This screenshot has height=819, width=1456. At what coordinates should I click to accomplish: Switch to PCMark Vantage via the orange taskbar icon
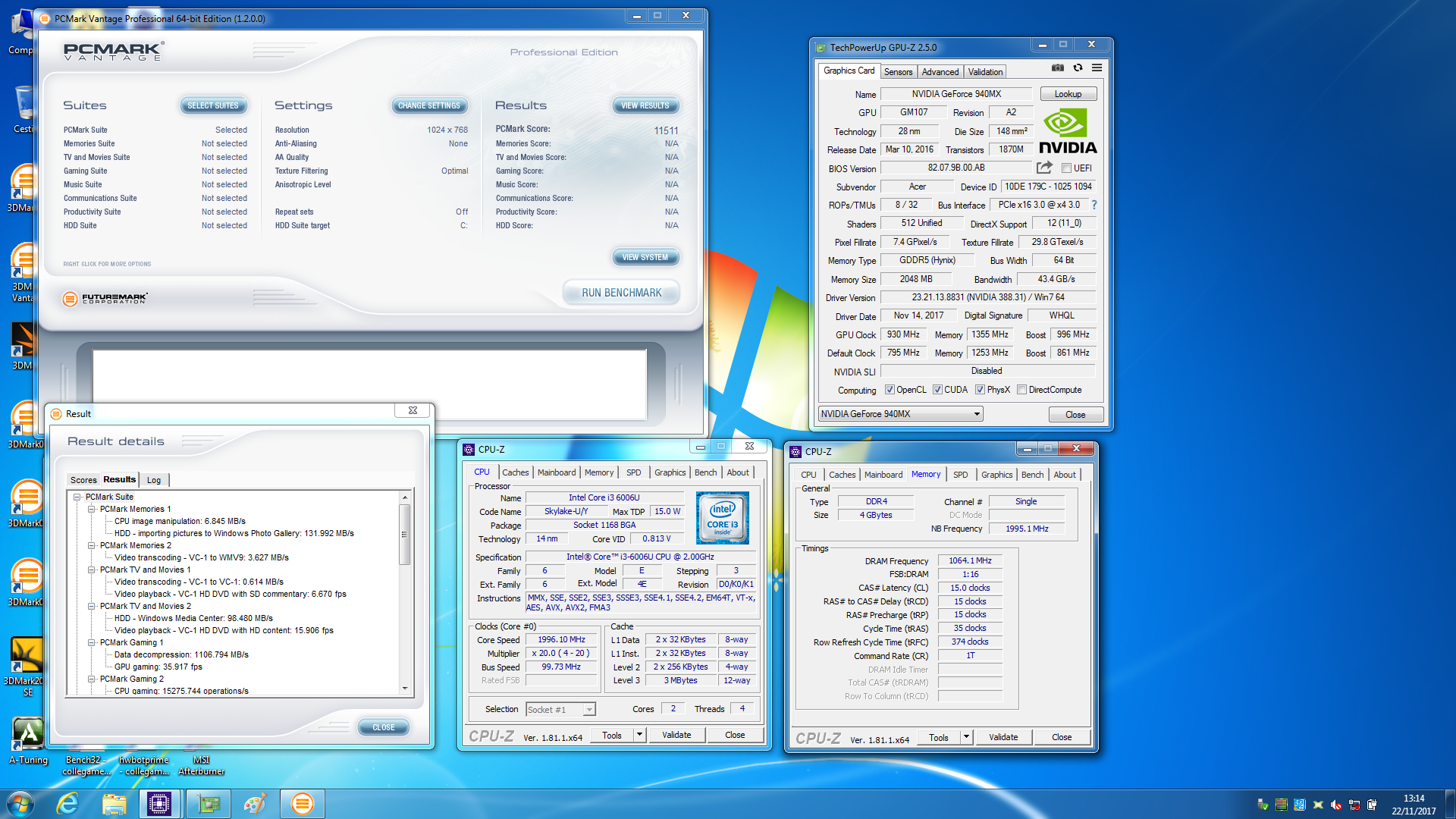click(302, 804)
